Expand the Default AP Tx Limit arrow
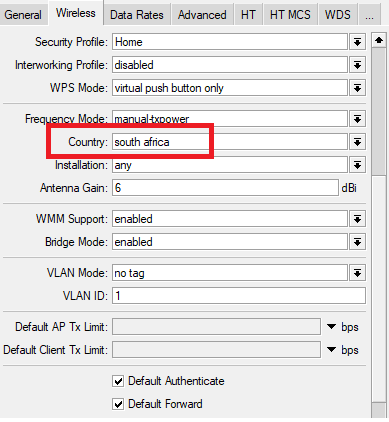 click(331, 327)
